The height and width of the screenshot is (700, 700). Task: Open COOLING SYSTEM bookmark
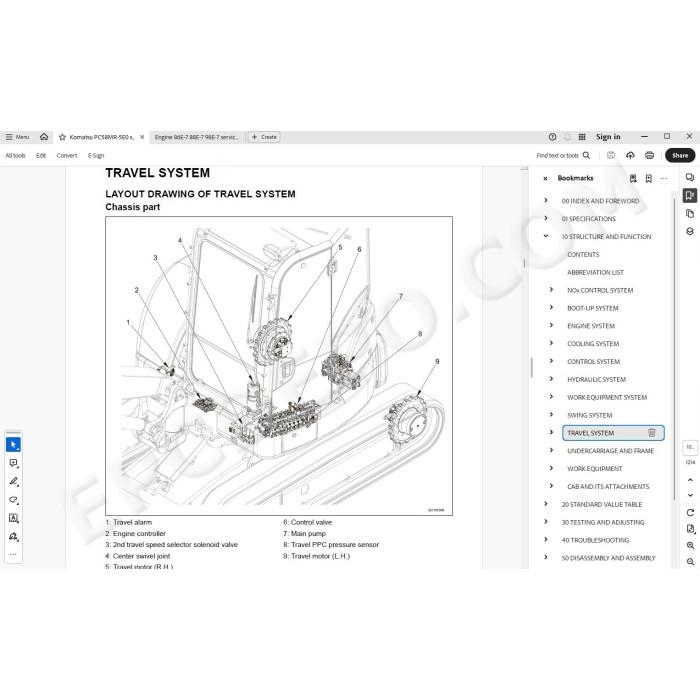[593, 344]
